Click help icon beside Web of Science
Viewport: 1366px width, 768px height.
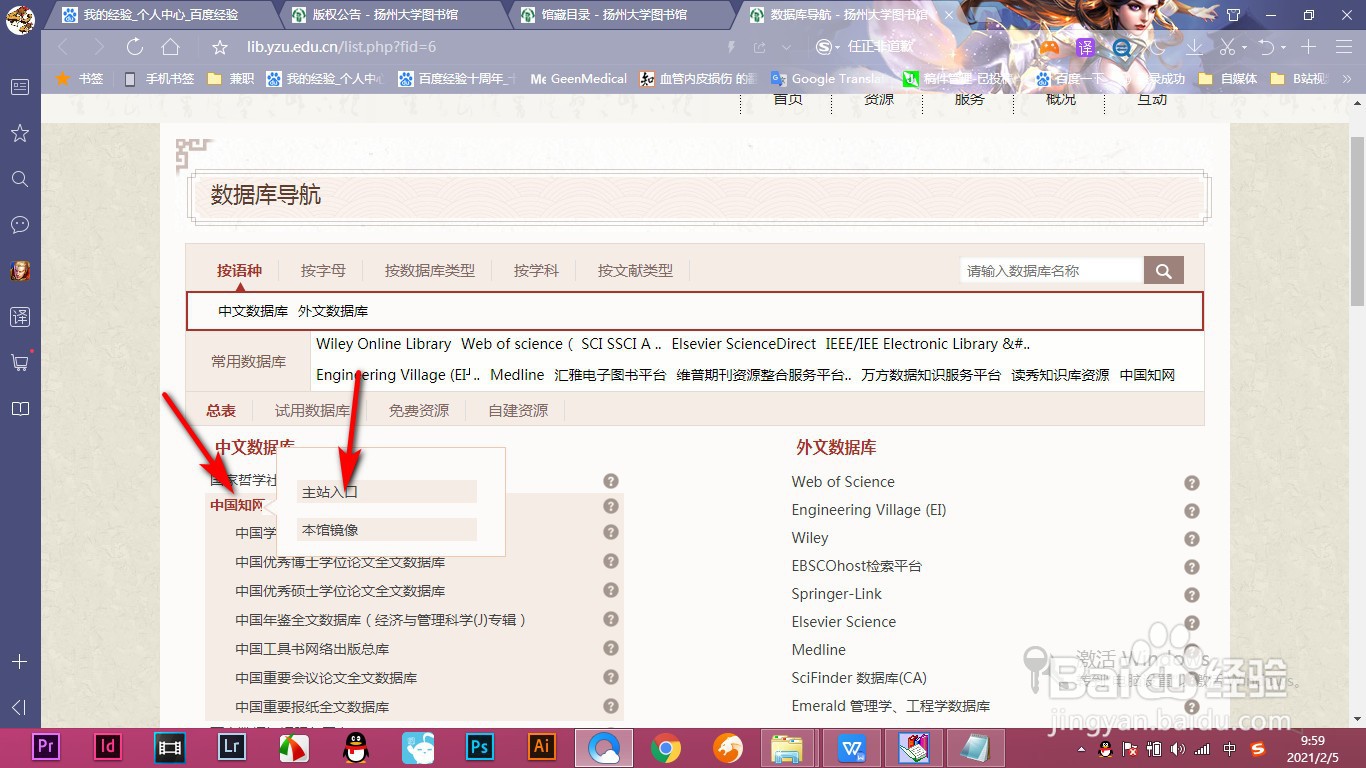pos(1191,483)
